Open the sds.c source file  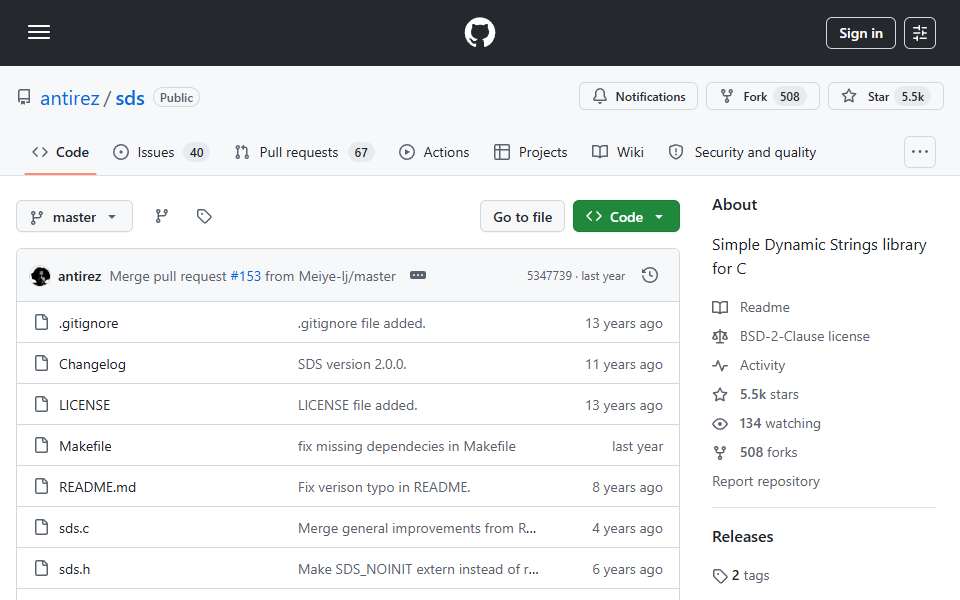click(x=74, y=528)
